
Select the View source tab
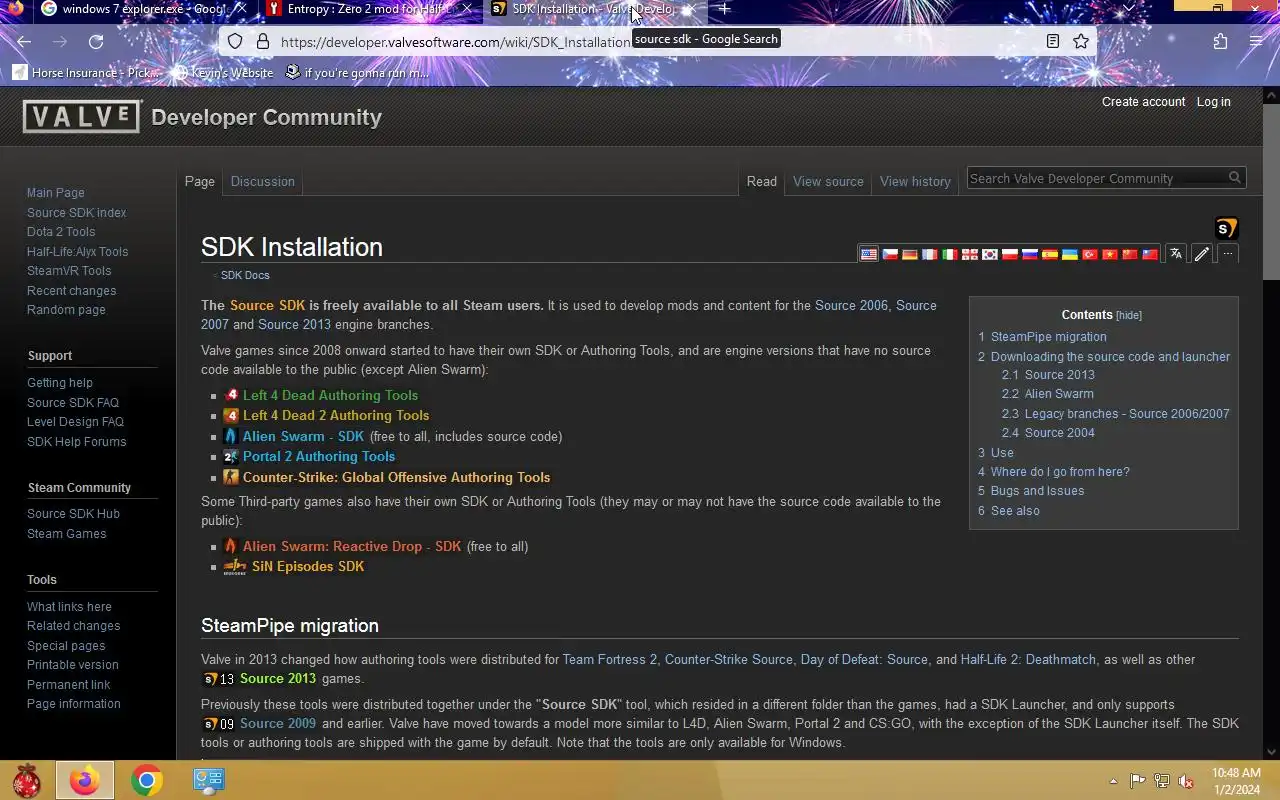pyautogui.click(x=828, y=181)
